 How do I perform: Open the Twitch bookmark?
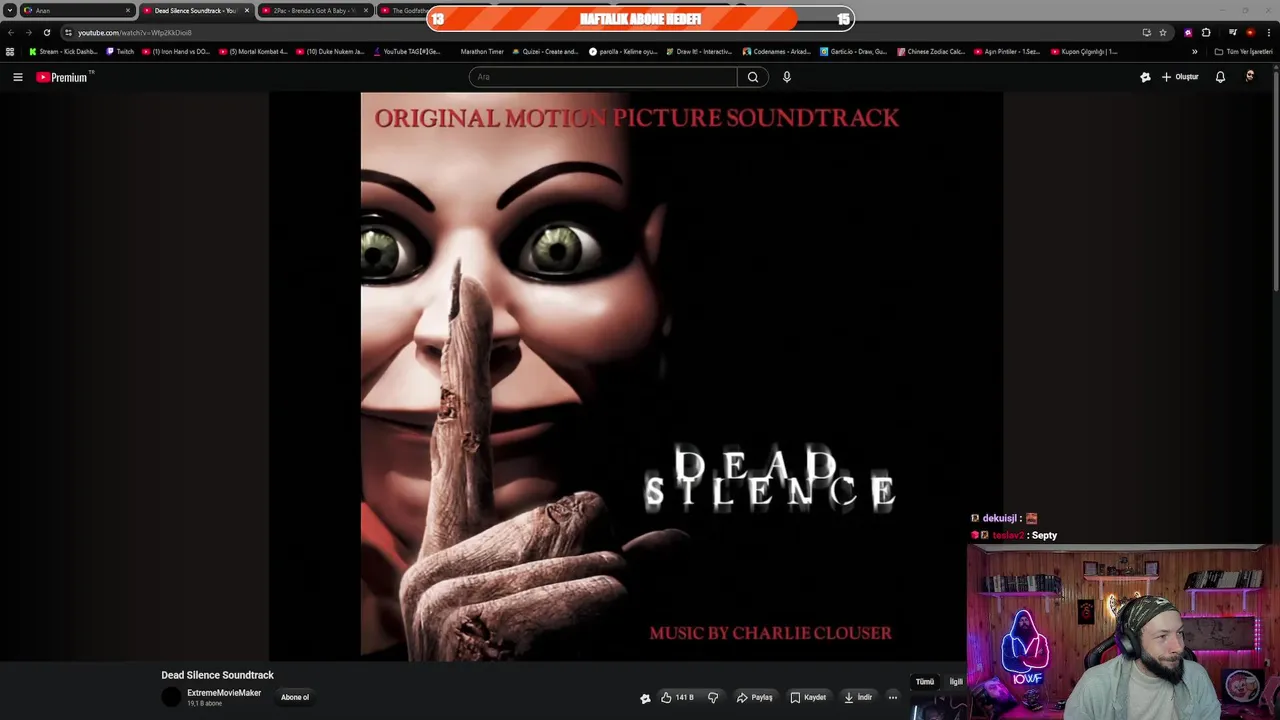click(120, 51)
